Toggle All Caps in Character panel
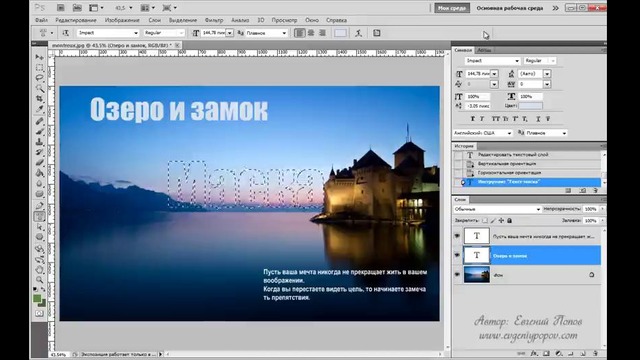This screenshot has height=360, width=640. [x=496, y=119]
